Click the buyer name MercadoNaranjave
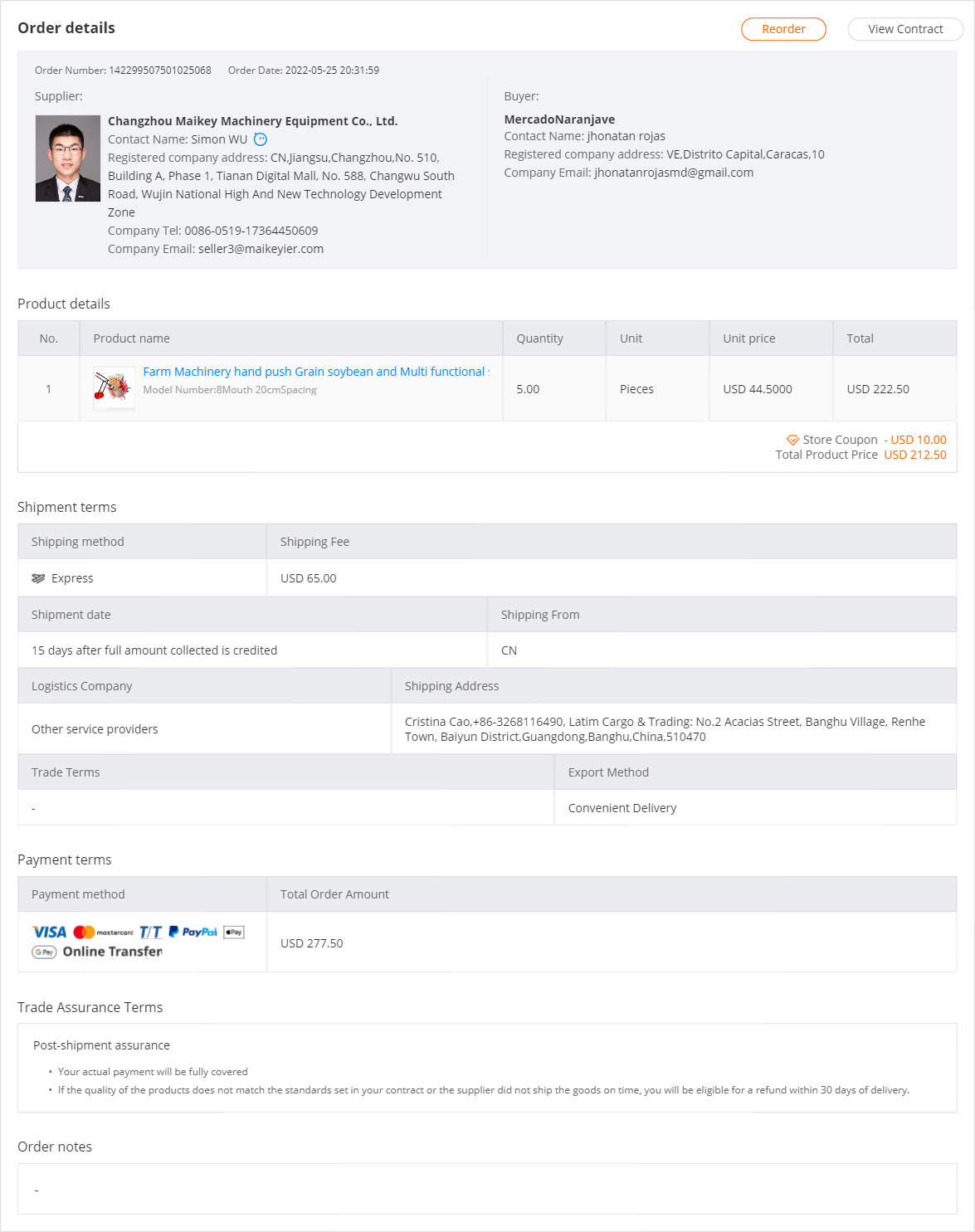This screenshot has width=975, height=1232. [x=559, y=119]
